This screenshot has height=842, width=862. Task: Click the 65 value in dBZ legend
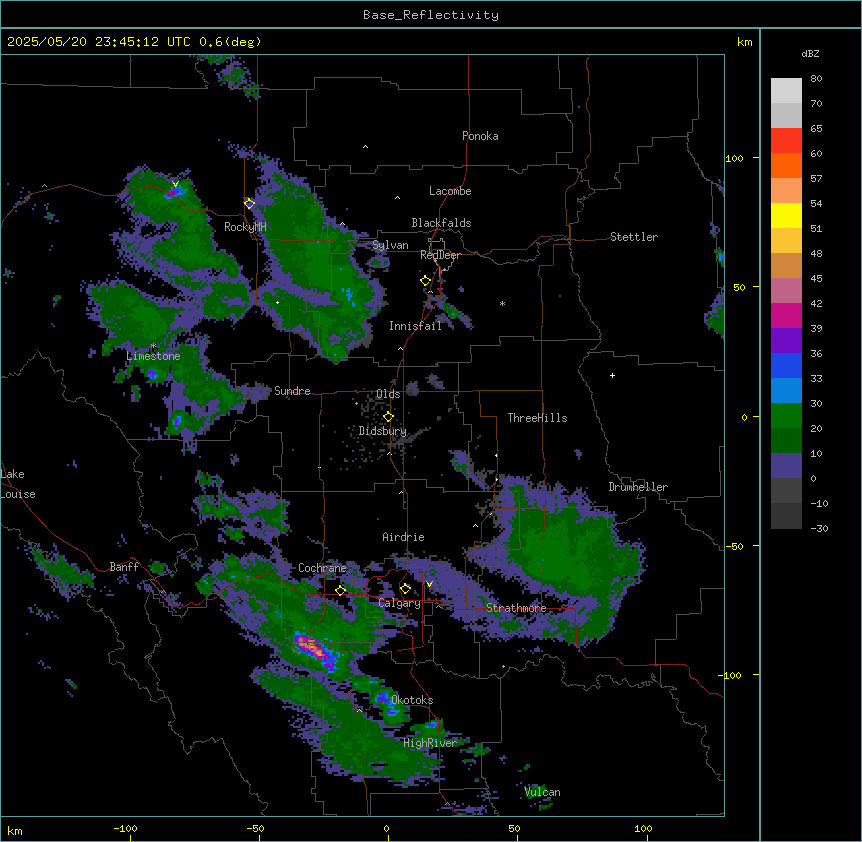816,129
